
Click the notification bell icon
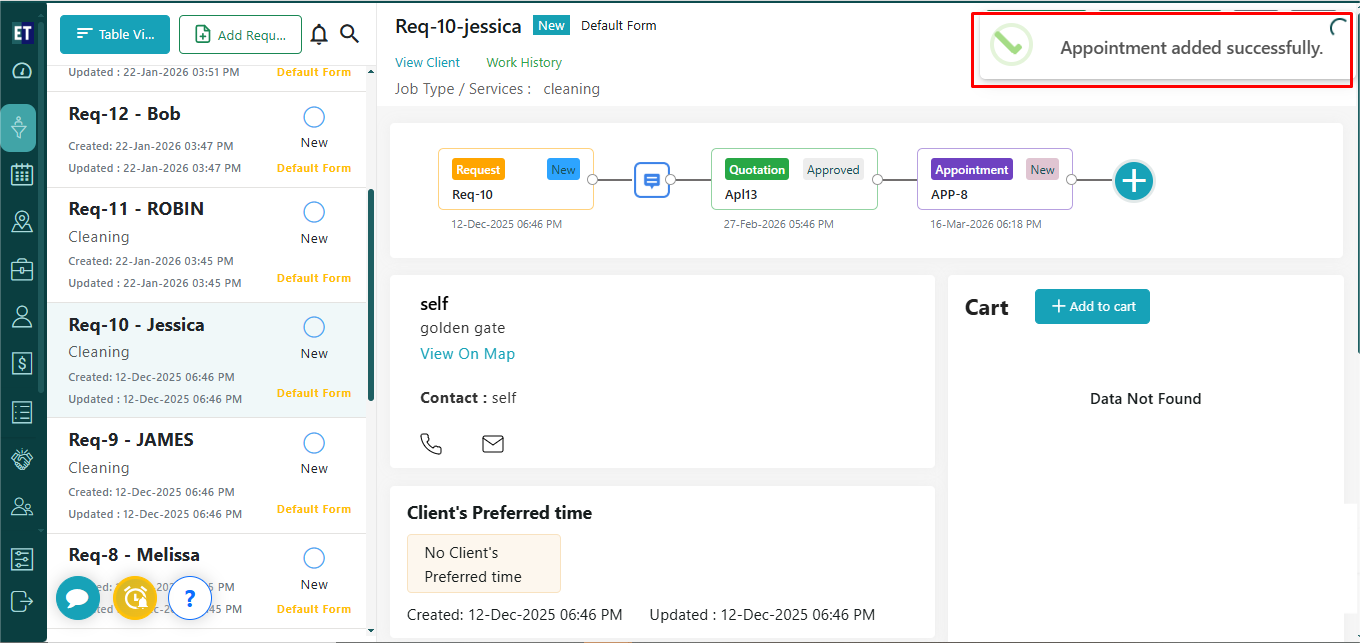pos(319,34)
